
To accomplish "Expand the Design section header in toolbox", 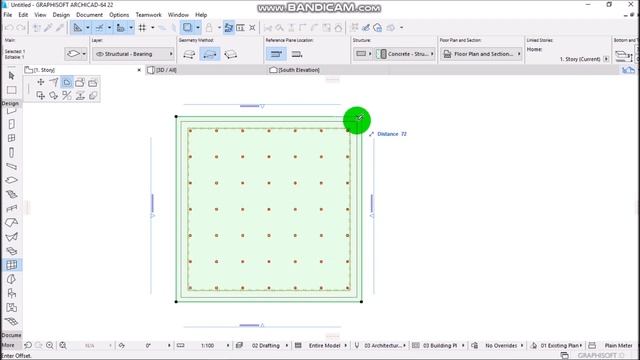I will coord(11,103).
